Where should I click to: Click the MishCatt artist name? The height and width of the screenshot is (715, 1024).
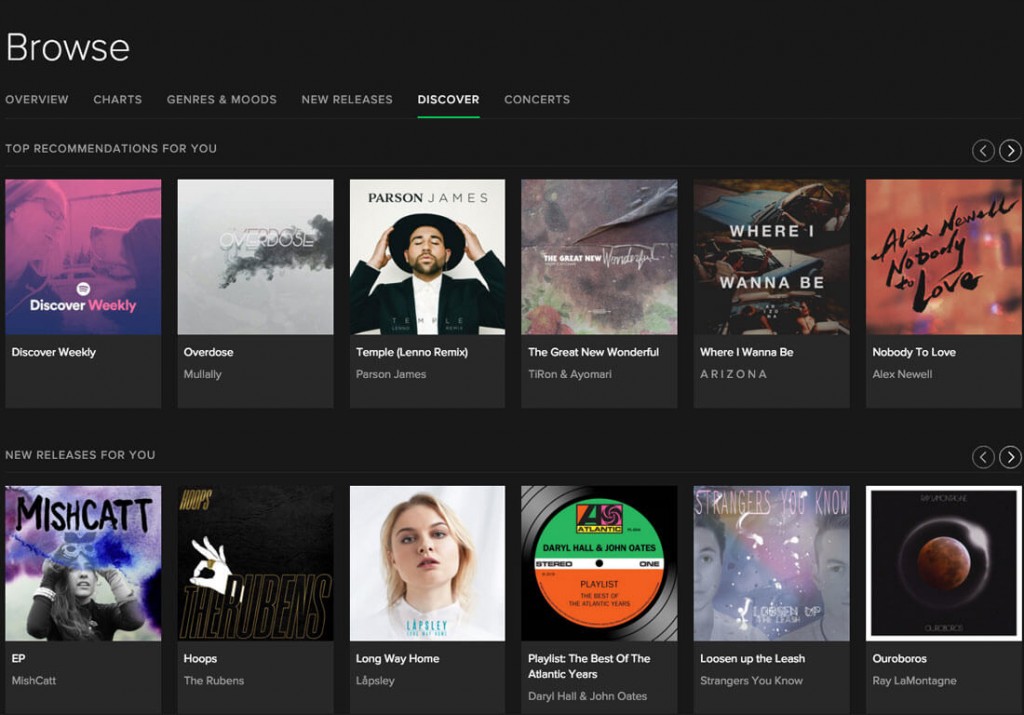coord(33,680)
